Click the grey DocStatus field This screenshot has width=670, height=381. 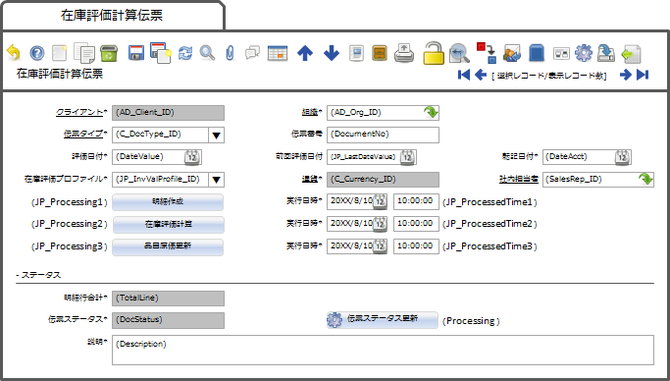[x=168, y=320]
